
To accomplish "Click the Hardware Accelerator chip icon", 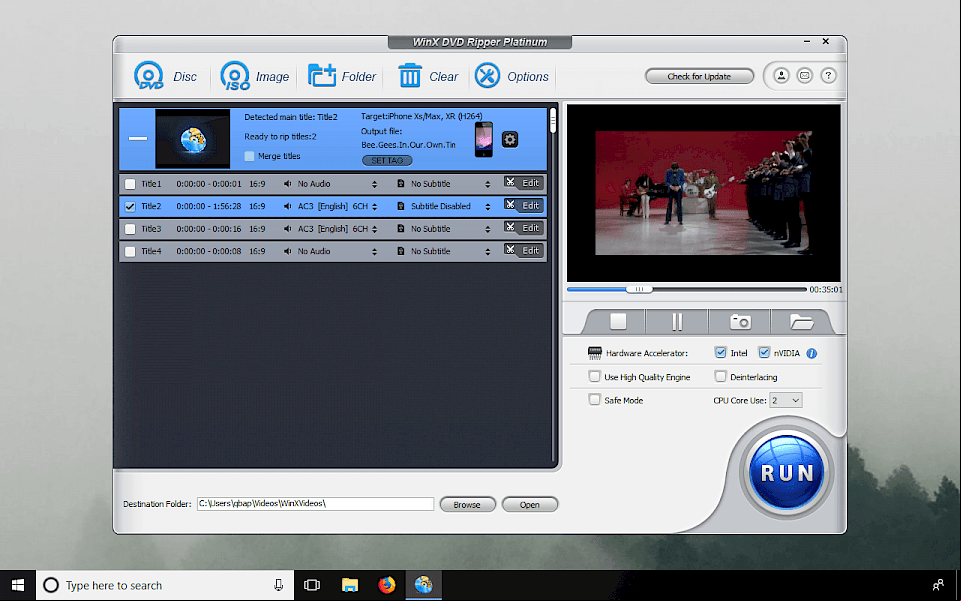I will tap(594, 353).
